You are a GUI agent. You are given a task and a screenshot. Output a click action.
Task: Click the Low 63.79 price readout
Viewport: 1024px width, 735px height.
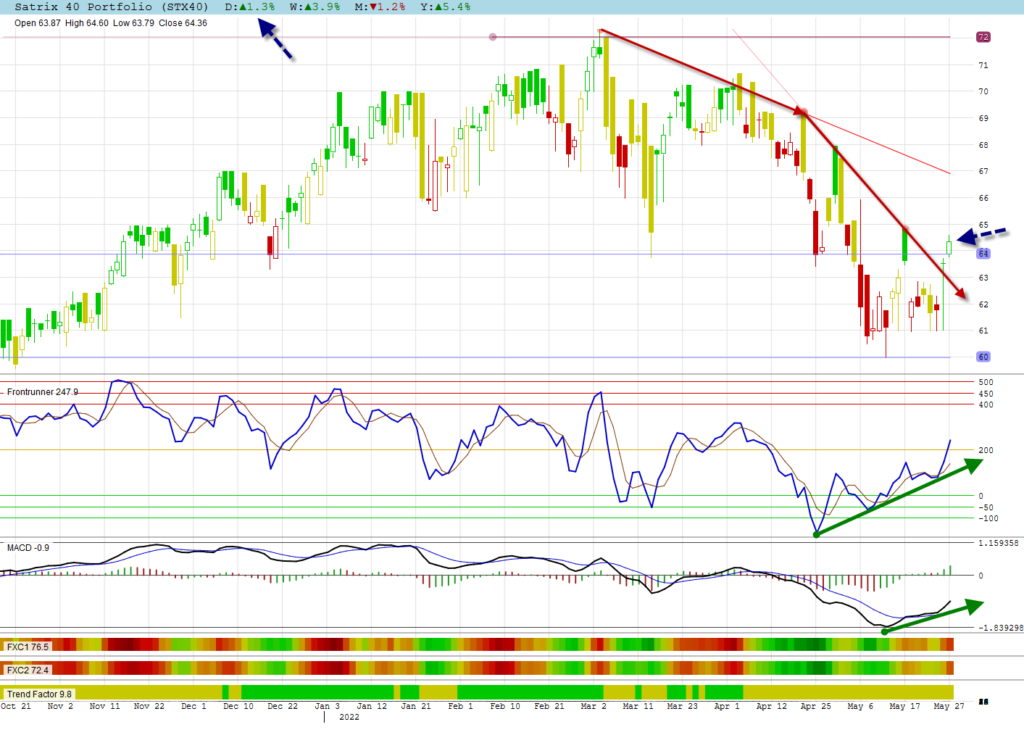pos(134,23)
